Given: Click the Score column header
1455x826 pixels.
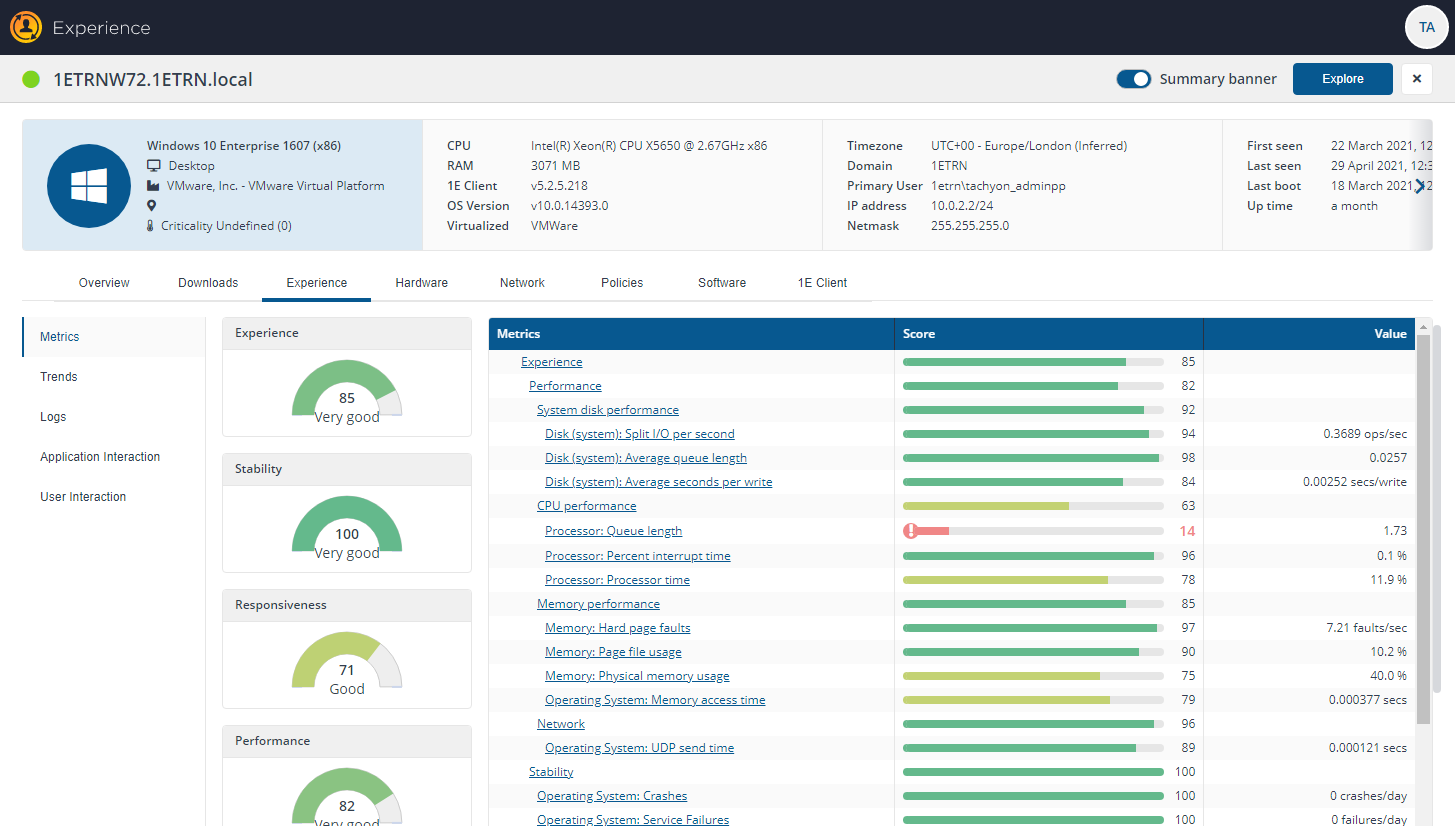Looking at the screenshot, I should (1049, 334).
